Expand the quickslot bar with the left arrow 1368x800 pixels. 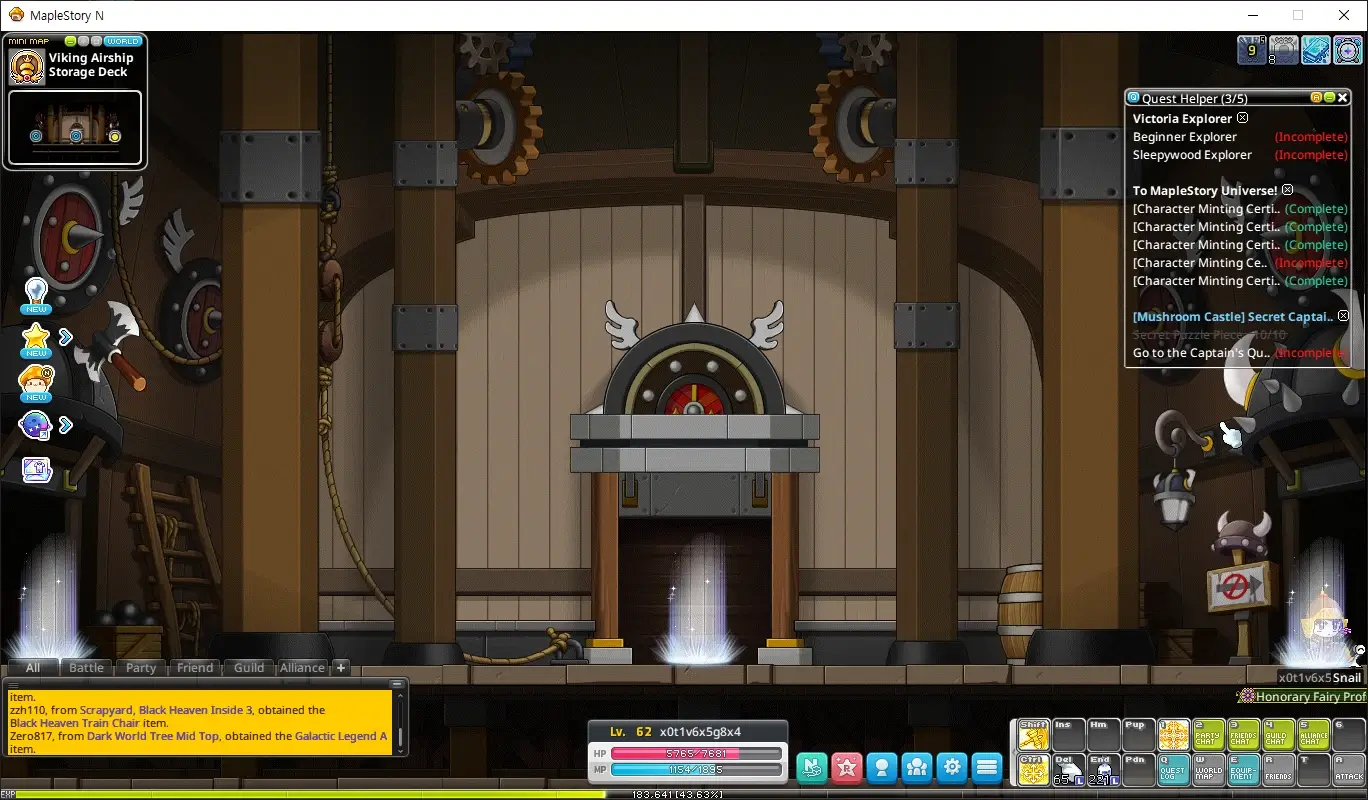tap(1012, 751)
